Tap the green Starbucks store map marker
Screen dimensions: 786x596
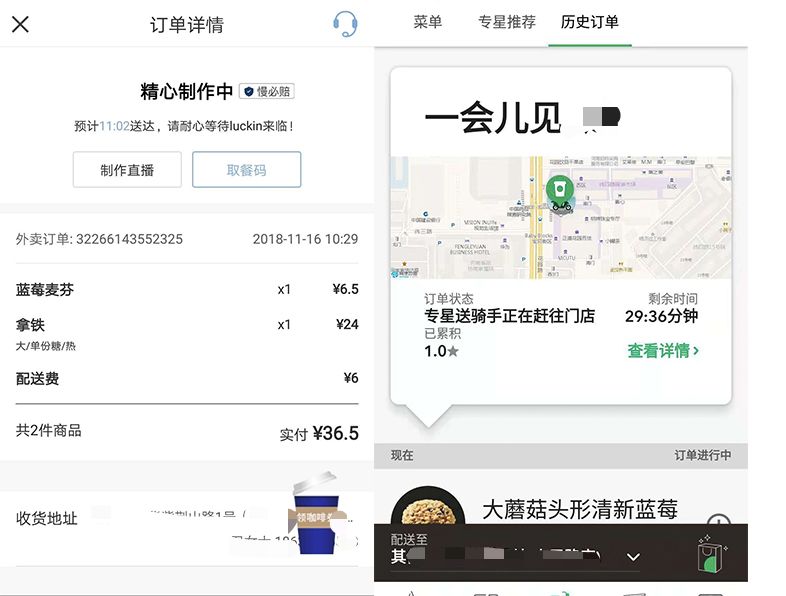[560, 191]
